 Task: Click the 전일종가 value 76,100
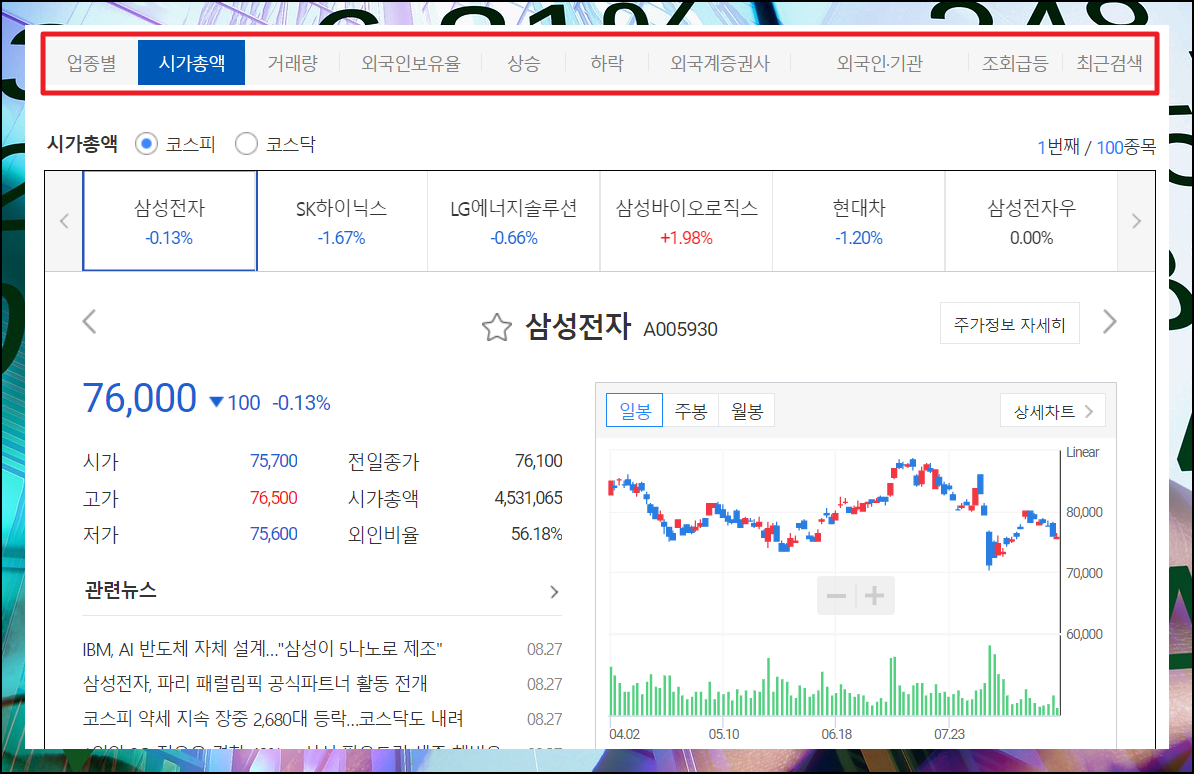tap(538, 461)
